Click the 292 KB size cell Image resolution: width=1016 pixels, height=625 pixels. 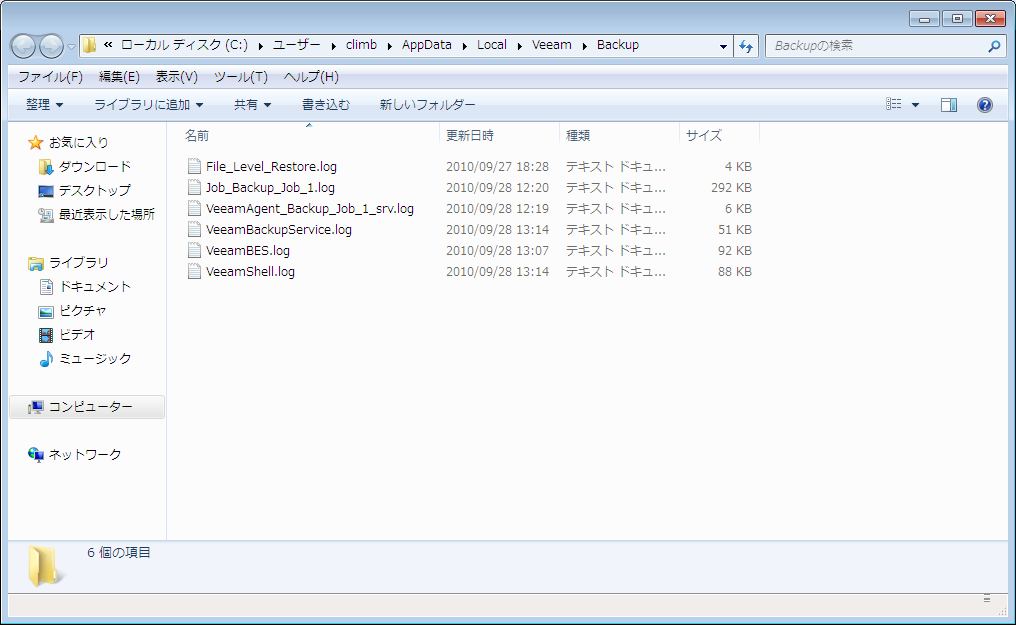click(731, 187)
